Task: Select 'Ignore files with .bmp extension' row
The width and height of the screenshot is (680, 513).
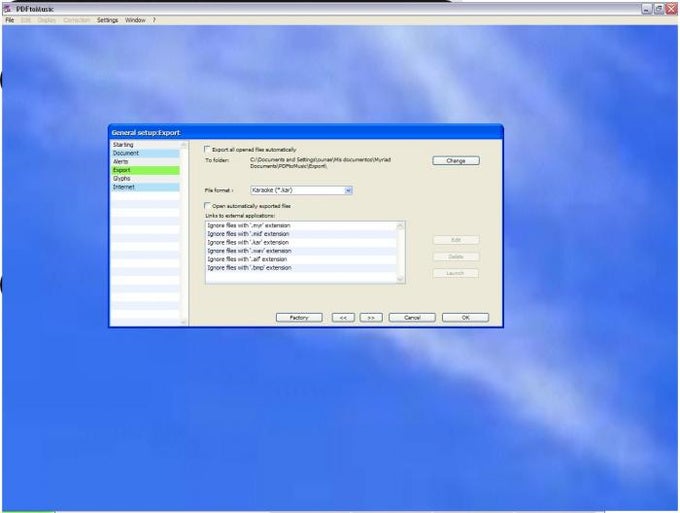Action: pyautogui.click(x=301, y=268)
